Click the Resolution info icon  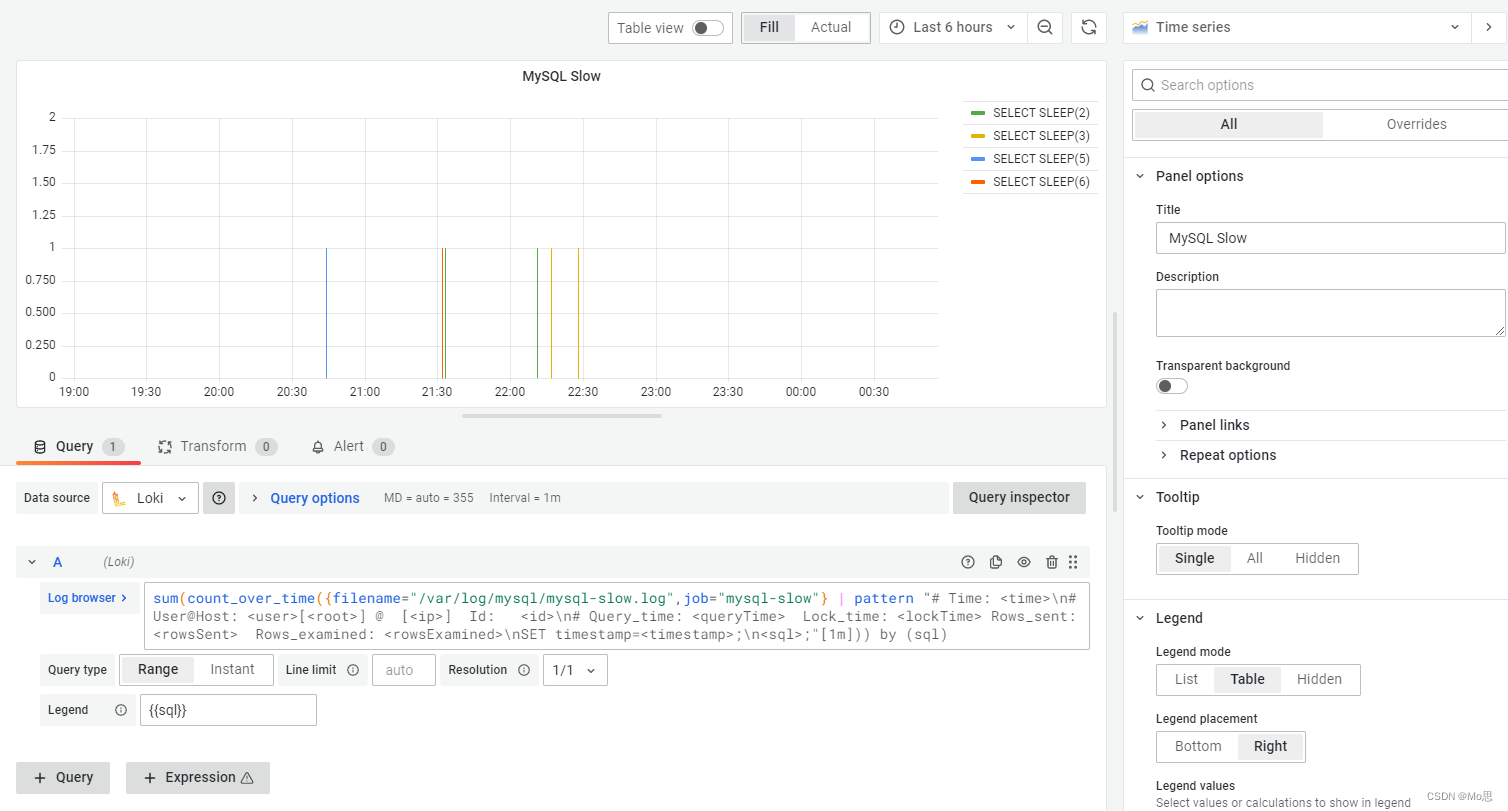pos(524,670)
